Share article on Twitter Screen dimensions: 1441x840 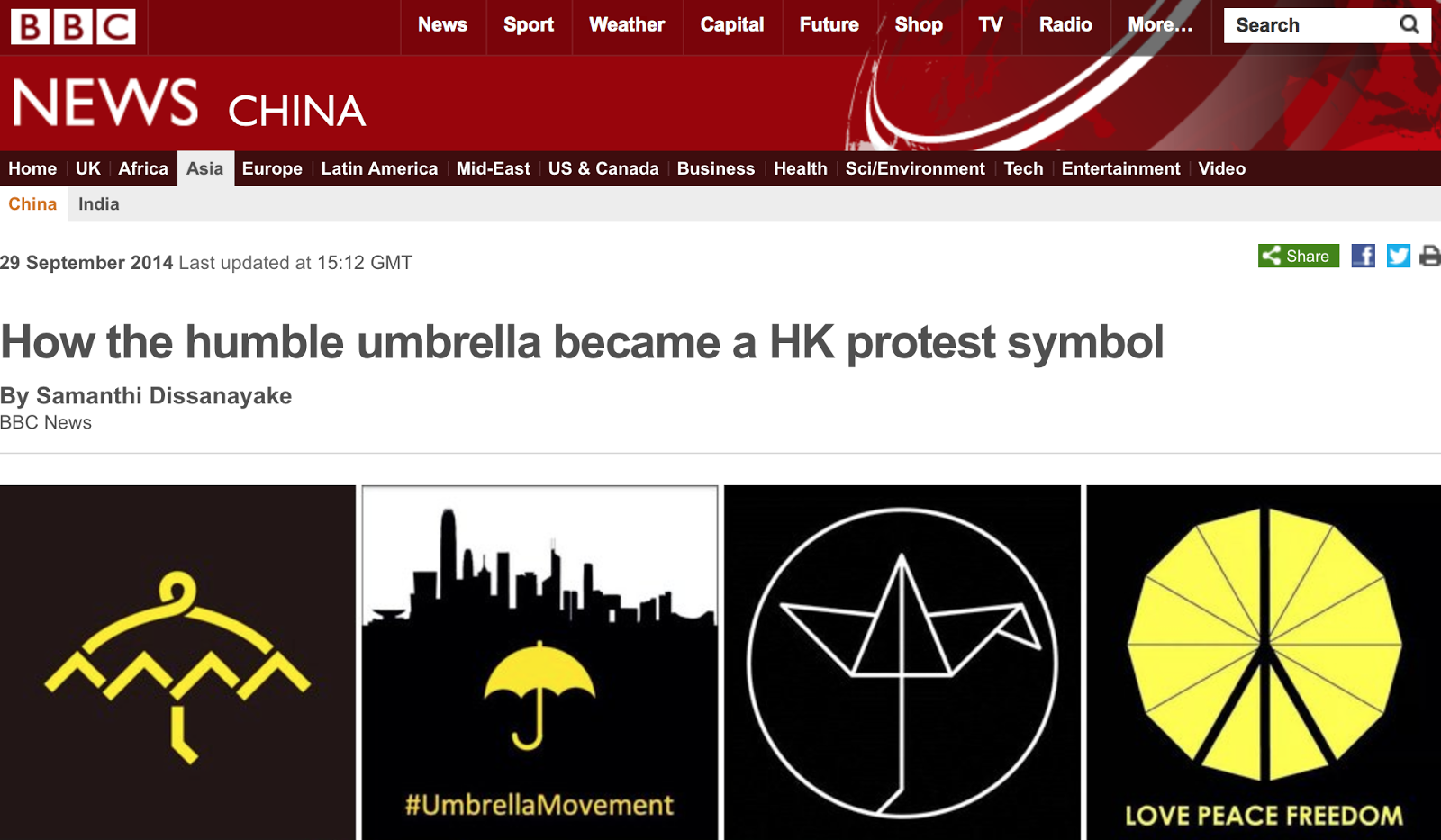[1398, 257]
